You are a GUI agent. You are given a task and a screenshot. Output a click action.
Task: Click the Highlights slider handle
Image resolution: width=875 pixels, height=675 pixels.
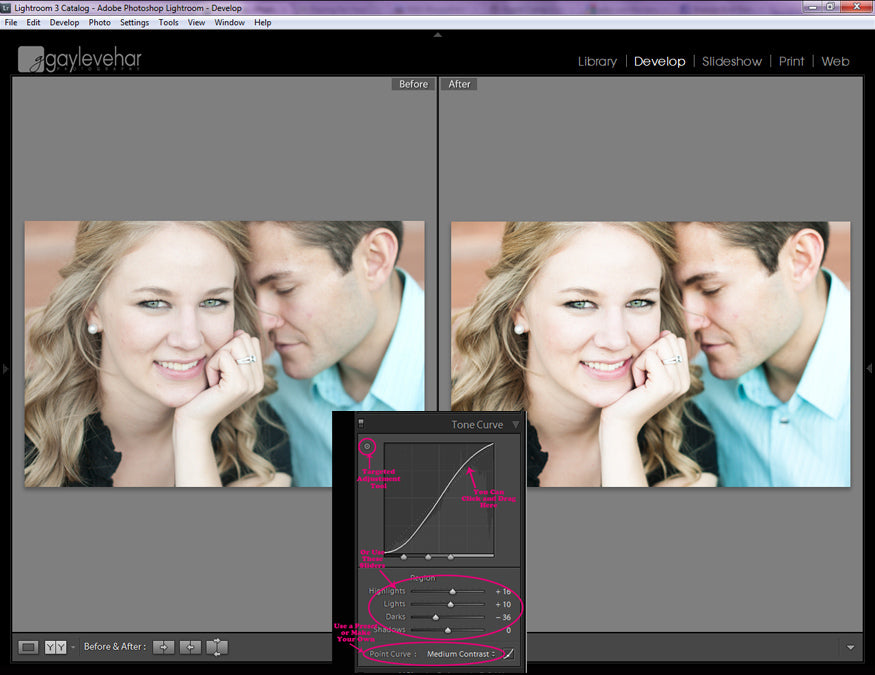click(x=452, y=591)
